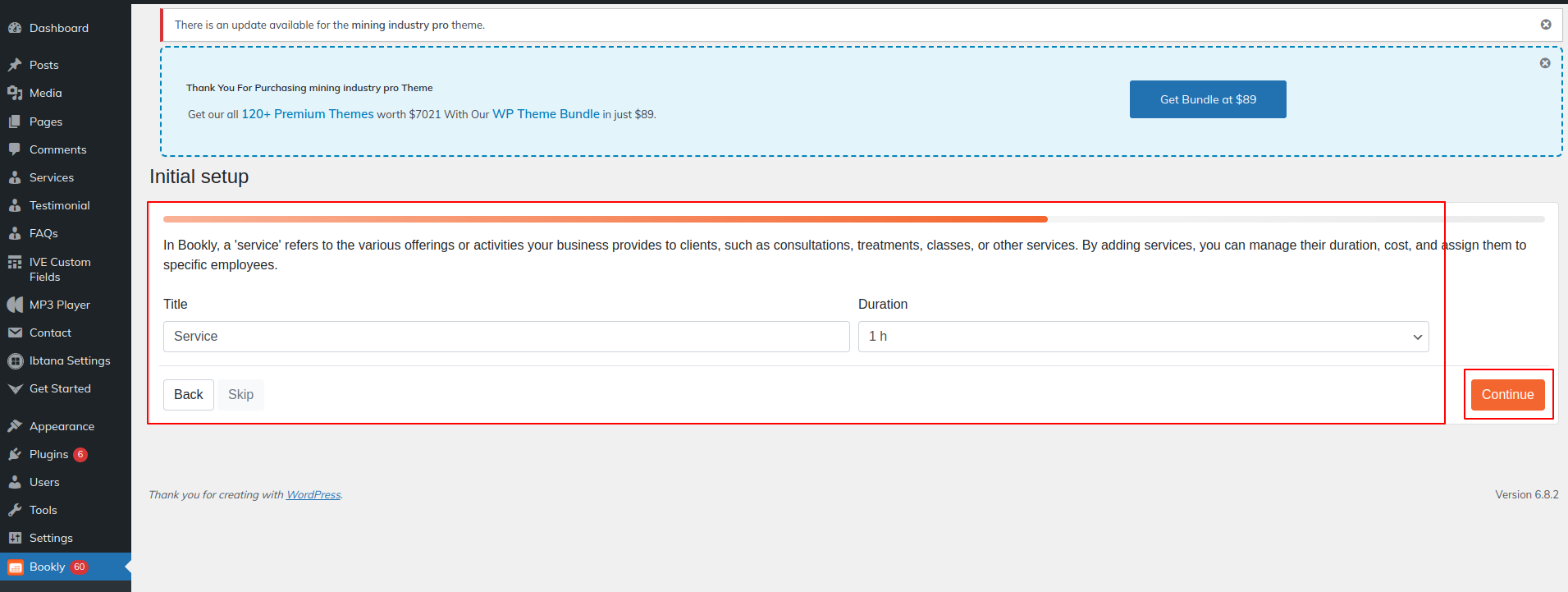
Task: Open Appearance menu
Action: pos(62,426)
